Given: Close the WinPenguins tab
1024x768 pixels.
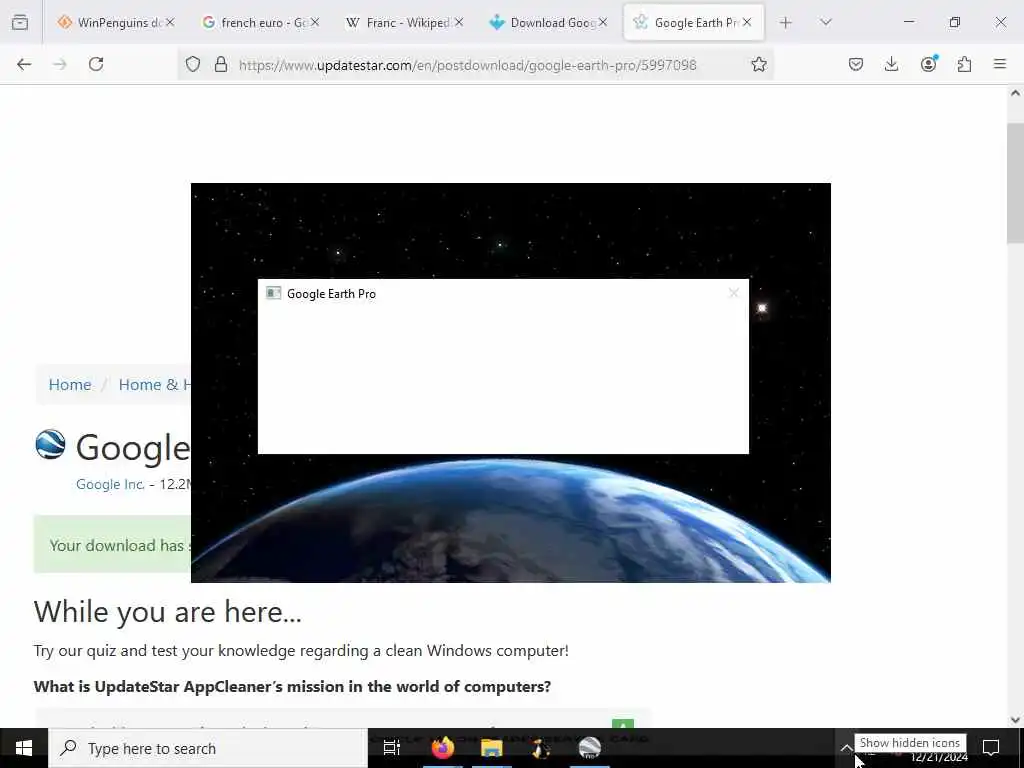Looking at the screenshot, I should coord(170,22).
